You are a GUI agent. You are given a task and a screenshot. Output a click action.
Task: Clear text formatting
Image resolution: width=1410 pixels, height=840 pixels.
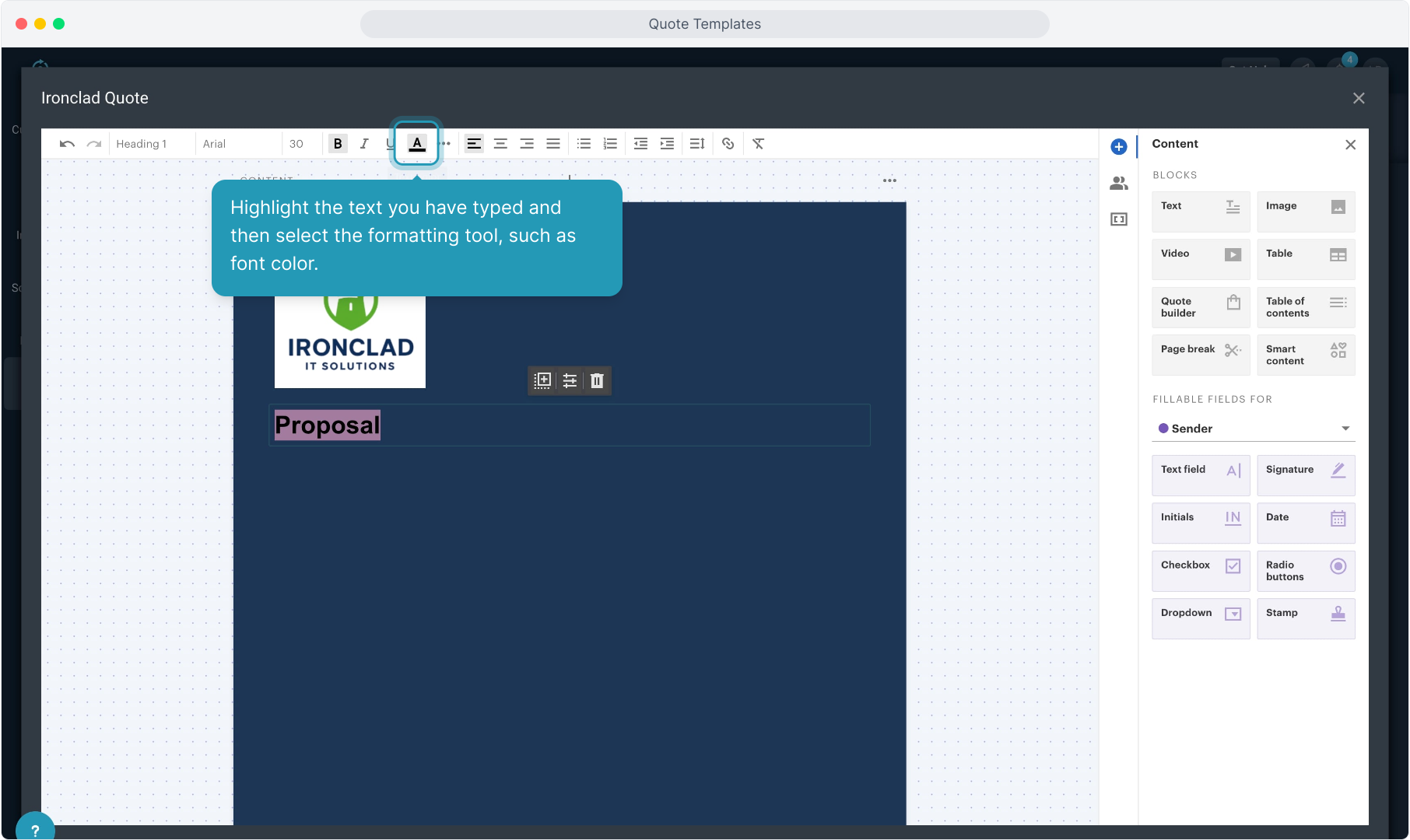pos(758,144)
